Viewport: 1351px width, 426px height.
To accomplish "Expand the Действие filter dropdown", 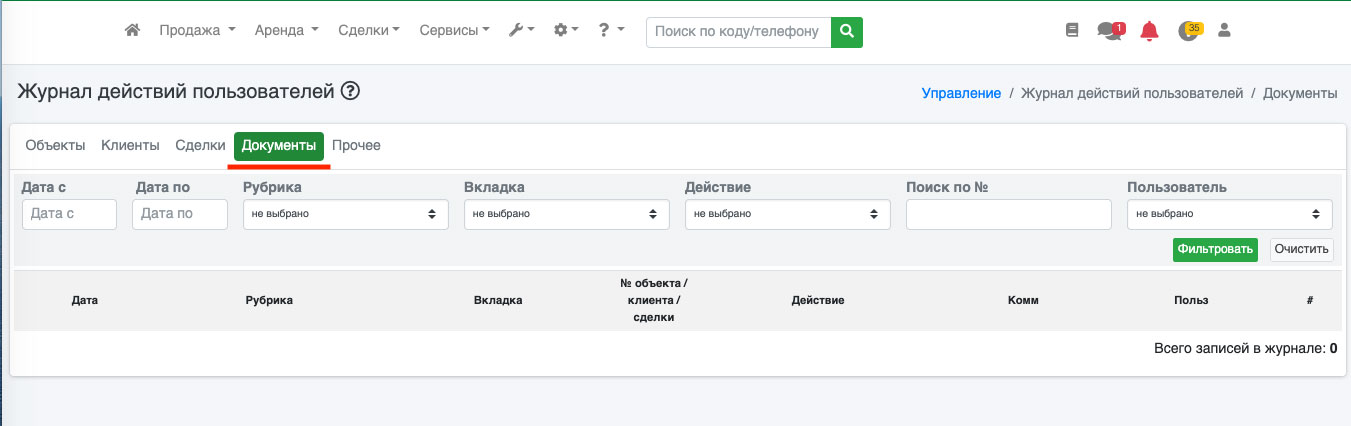I will pos(787,214).
